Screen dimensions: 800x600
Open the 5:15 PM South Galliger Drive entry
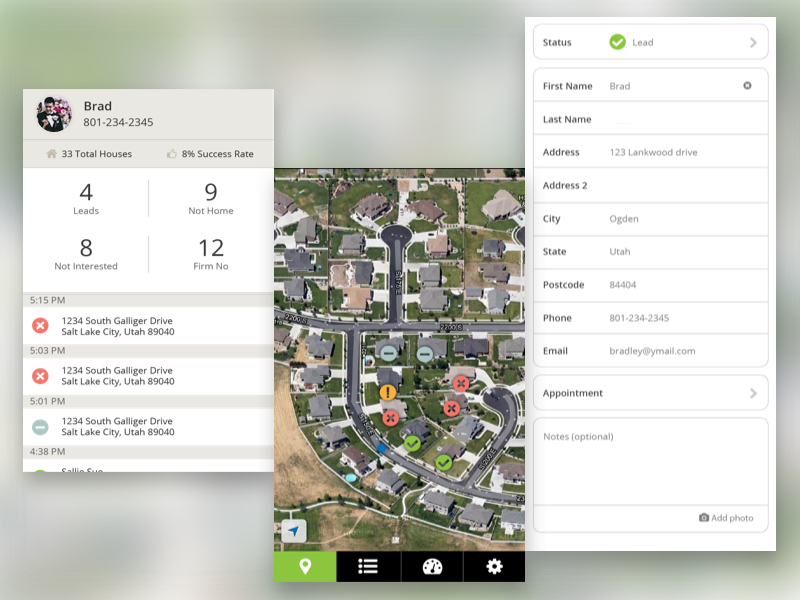(148, 326)
